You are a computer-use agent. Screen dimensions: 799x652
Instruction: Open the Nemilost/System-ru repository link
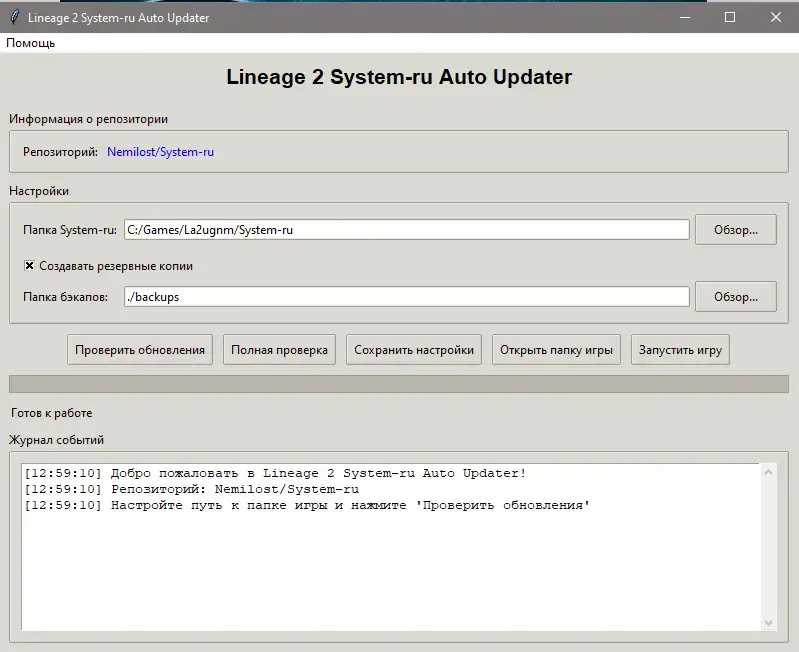[x=160, y=152]
